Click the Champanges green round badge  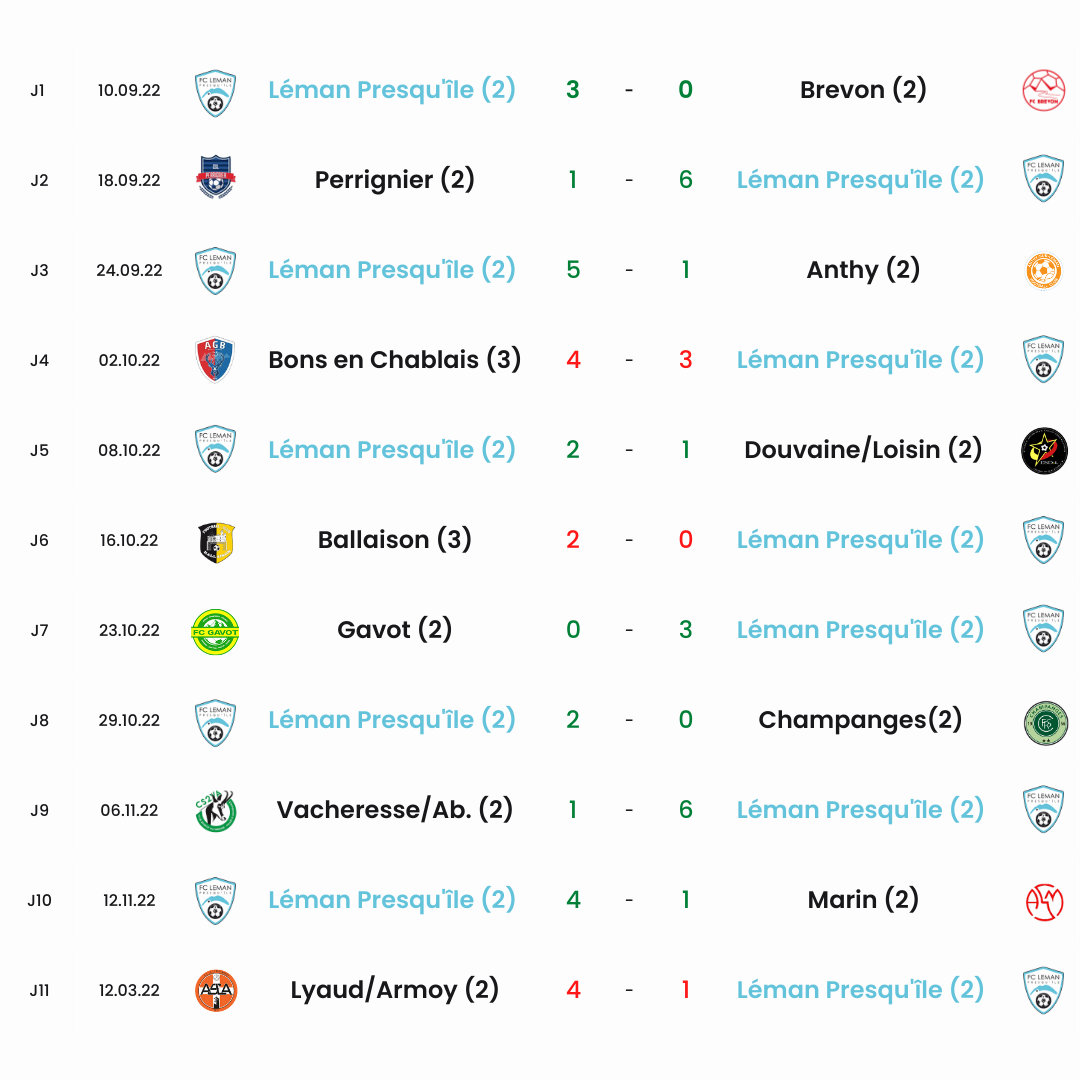click(x=1046, y=723)
